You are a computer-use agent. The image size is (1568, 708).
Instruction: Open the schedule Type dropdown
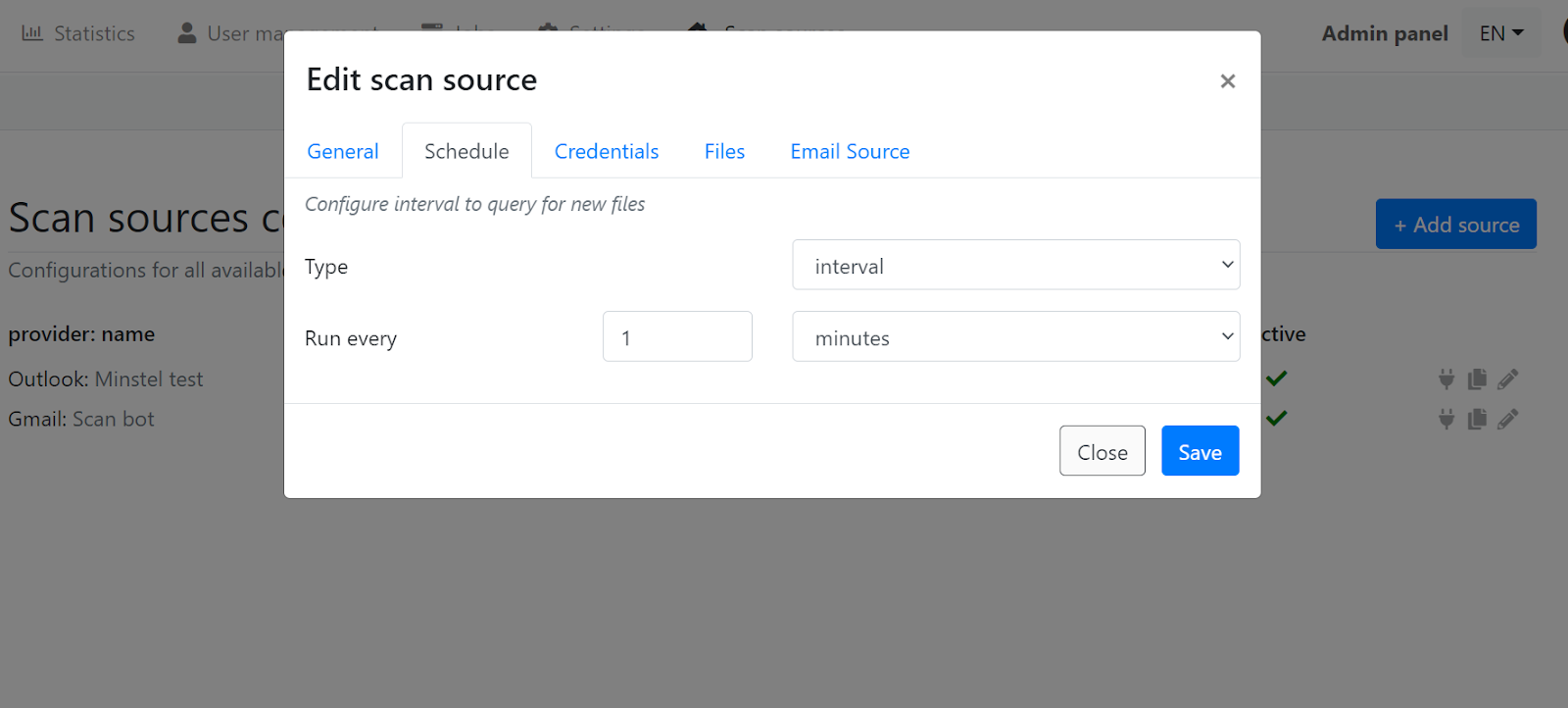click(1016, 265)
